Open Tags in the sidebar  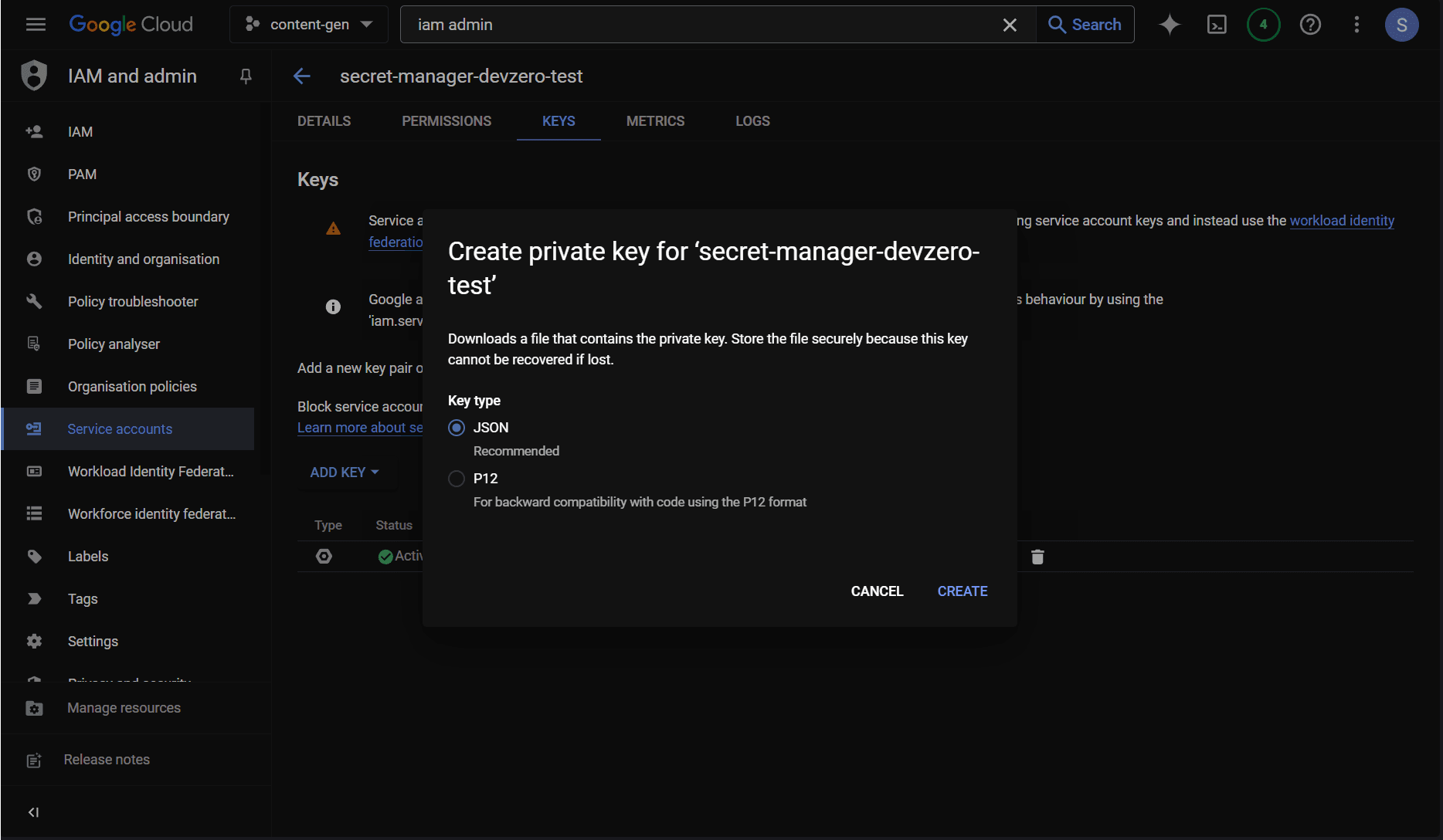pos(127,599)
